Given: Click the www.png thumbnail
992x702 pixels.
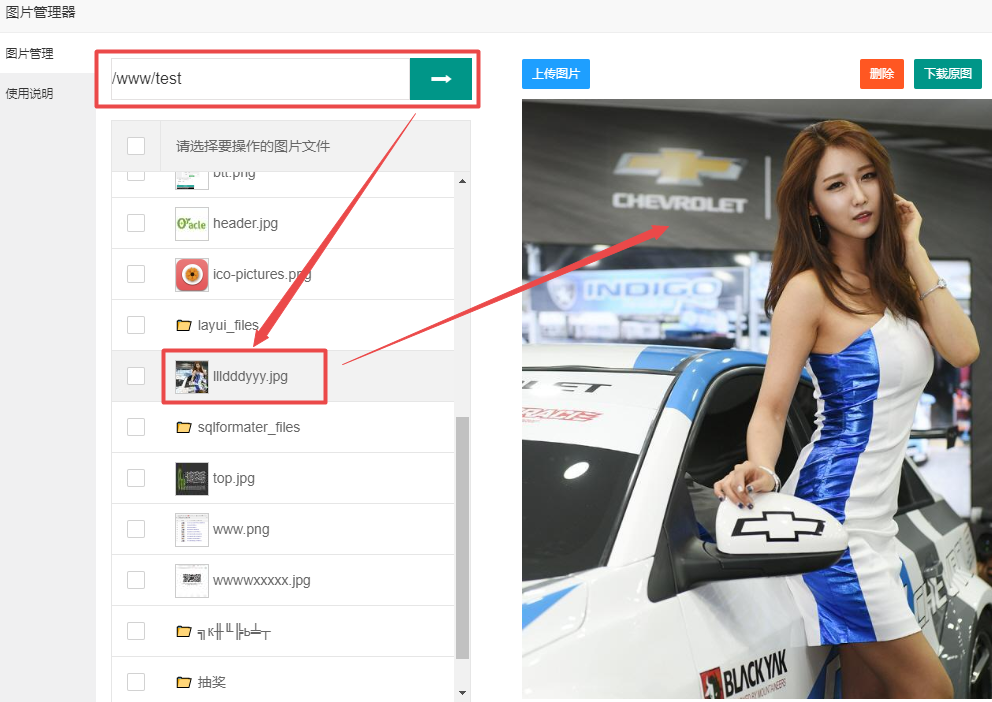Looking at the screenshot, I should [192, 529].
